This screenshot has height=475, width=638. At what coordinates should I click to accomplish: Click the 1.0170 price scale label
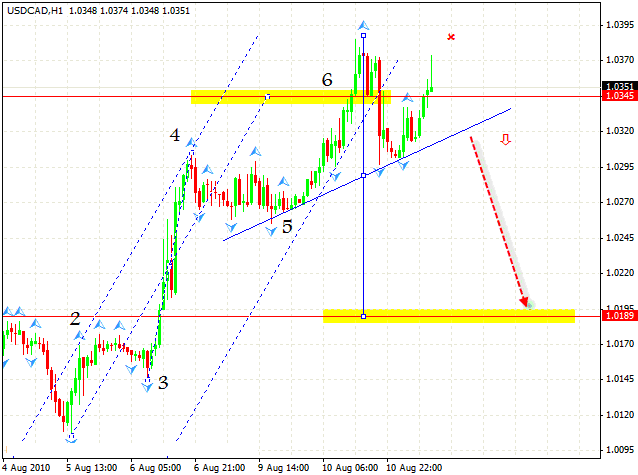pyautogui.click(x=620, y=344)
